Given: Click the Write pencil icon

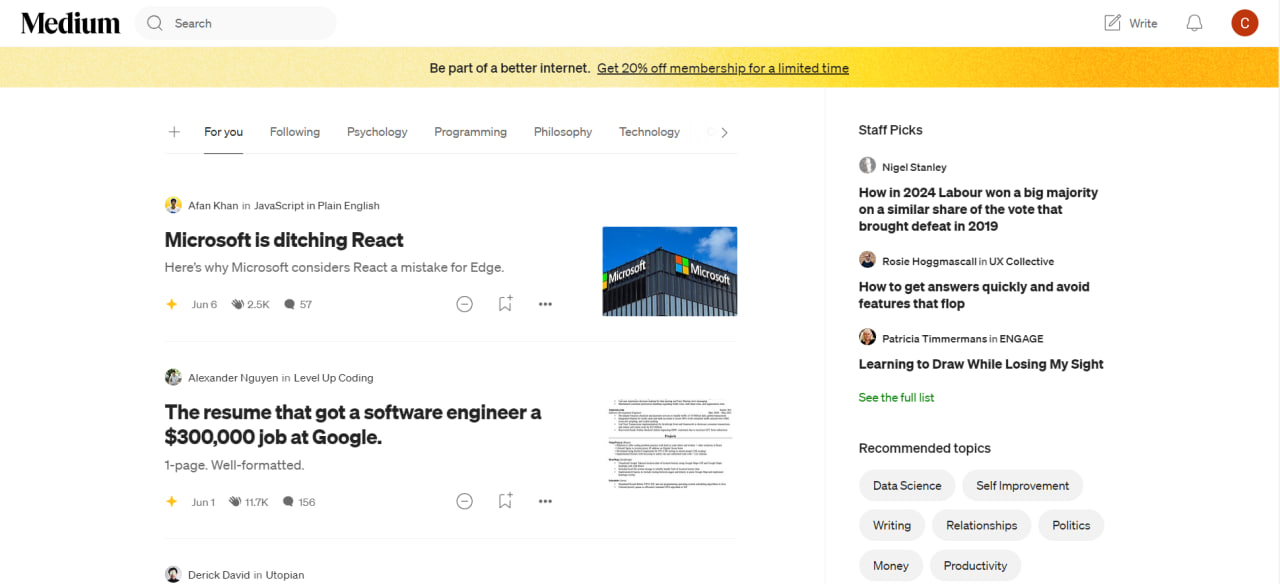Looking at the screenshot, I should pos(1112,23).
